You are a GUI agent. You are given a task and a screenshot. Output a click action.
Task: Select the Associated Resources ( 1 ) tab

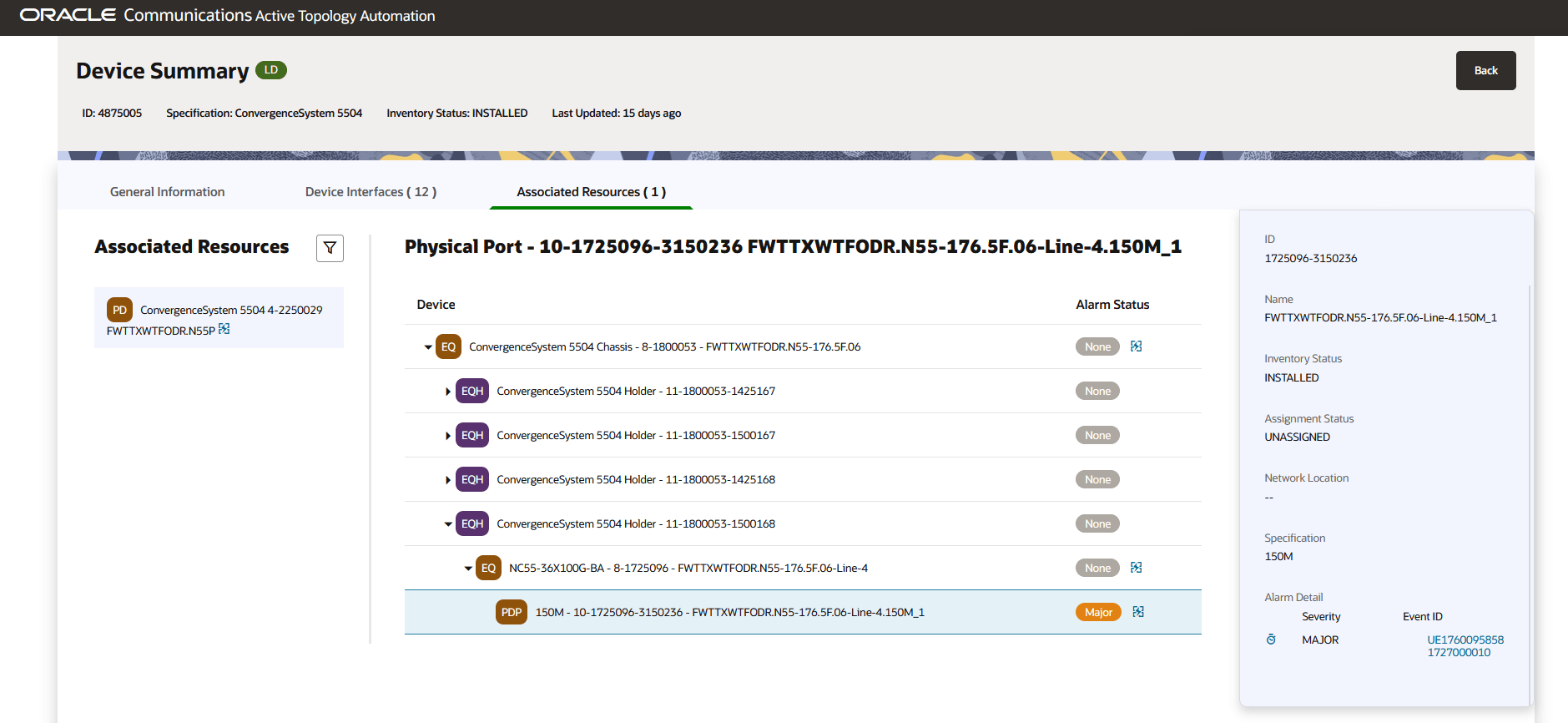pyautogui.click(x=591, y=192)
